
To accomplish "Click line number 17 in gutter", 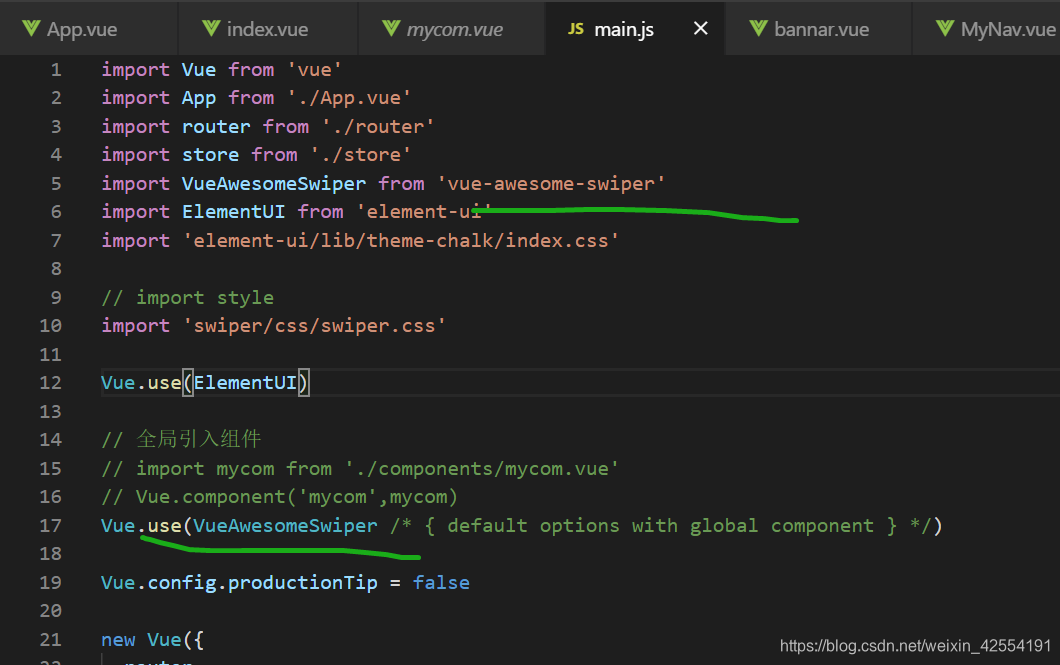I will (x=51, y=526).
